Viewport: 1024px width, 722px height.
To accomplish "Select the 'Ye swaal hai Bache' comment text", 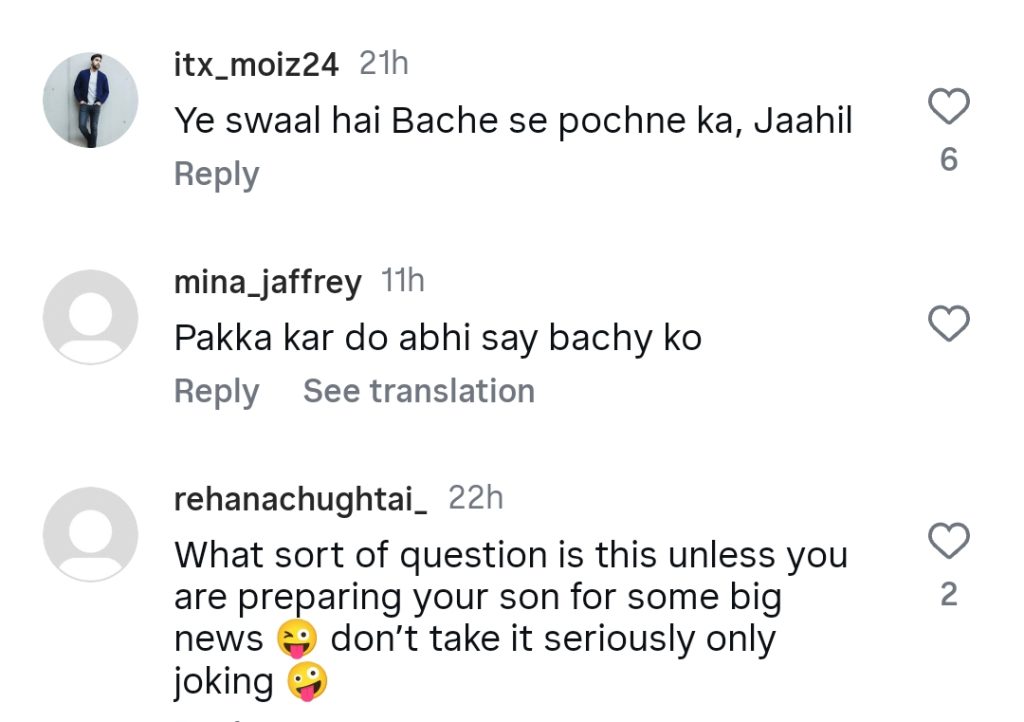I will (x=513, y=121).
